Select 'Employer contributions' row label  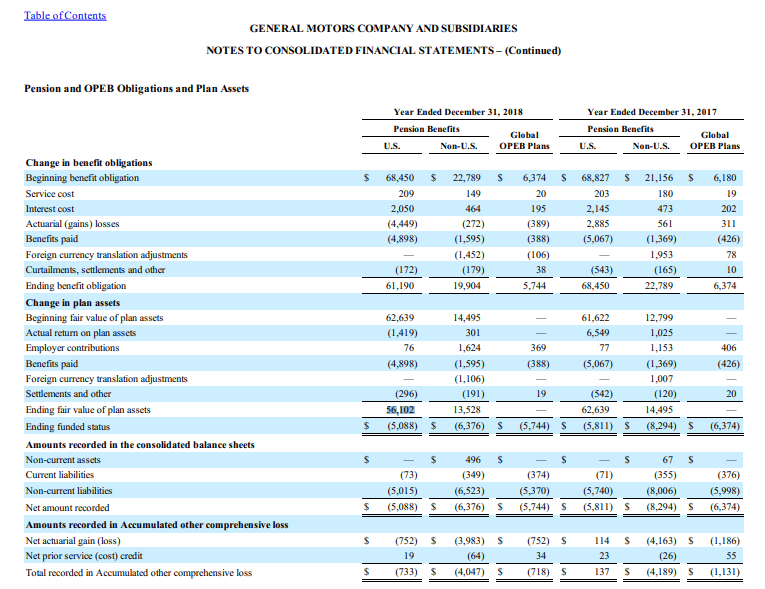[x=72, y=348]
